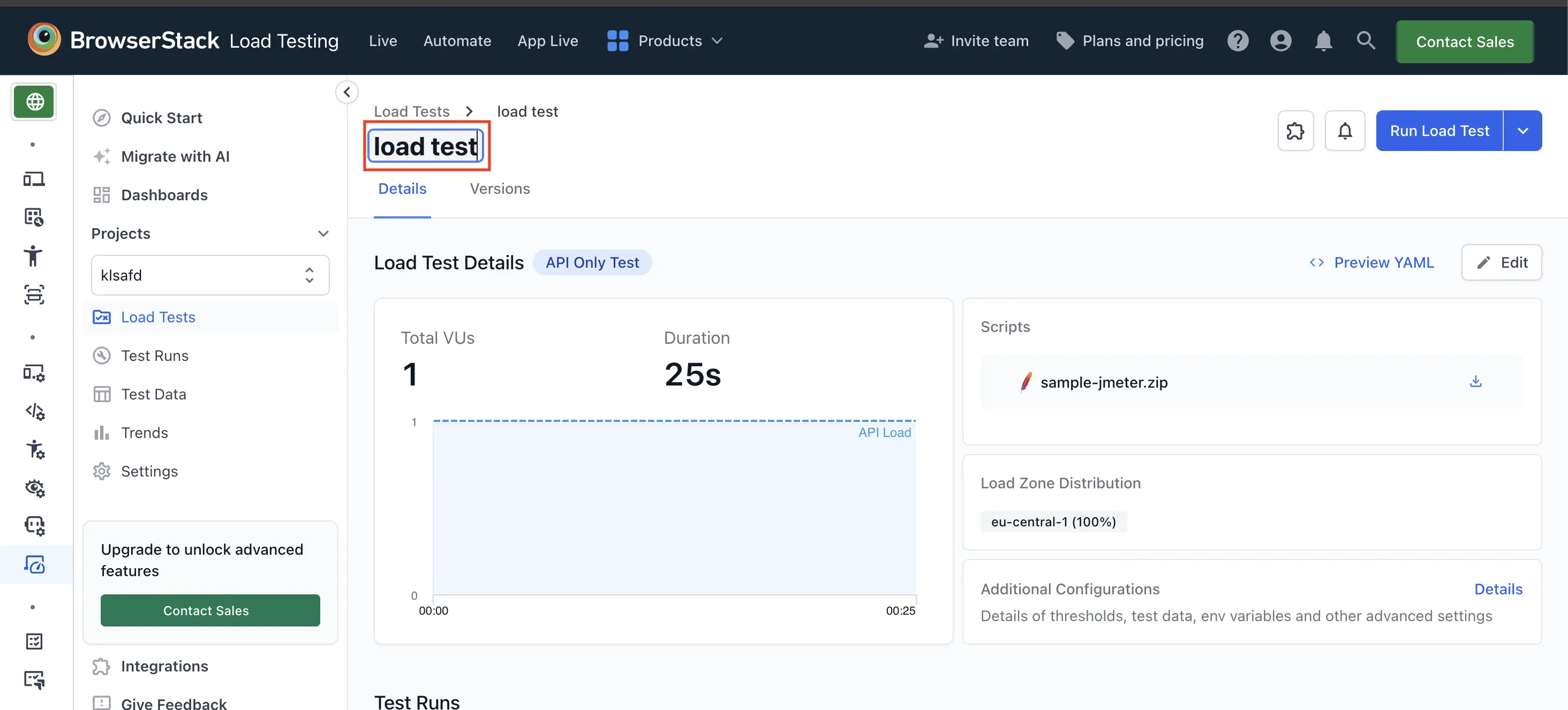Collapse the sidebar with the chevron button
This screenshot has width=1568, height=710.
[x=346, y=92]
